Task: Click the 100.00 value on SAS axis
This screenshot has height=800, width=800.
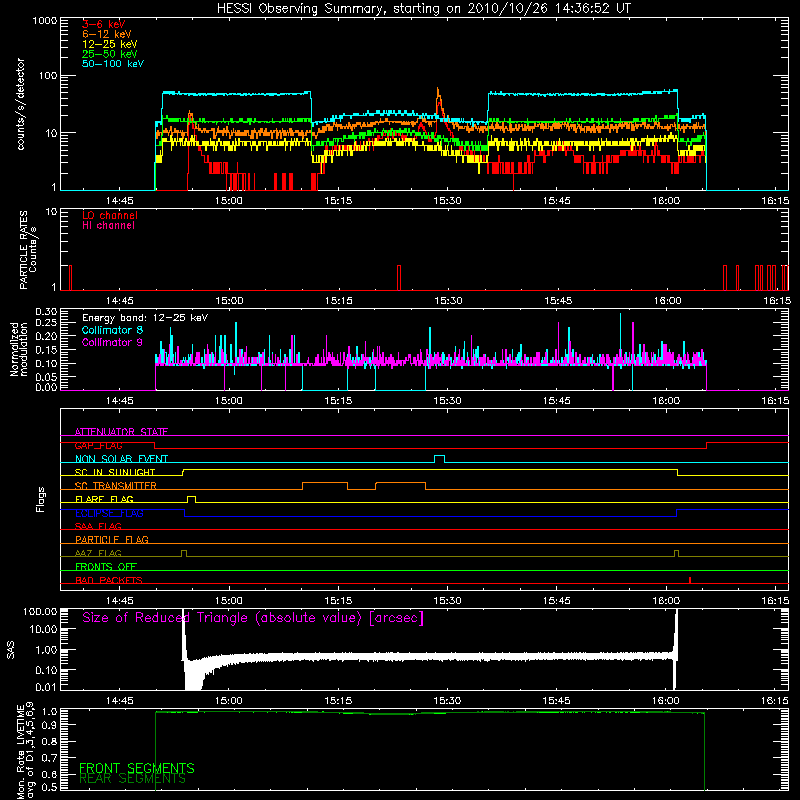Action: coord(40,612)
